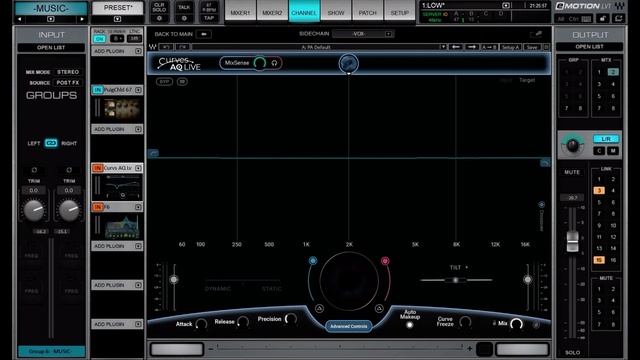This screenshot has width=640, height=360.
Task: Click the A to B copy button
Action: [489, 47]
